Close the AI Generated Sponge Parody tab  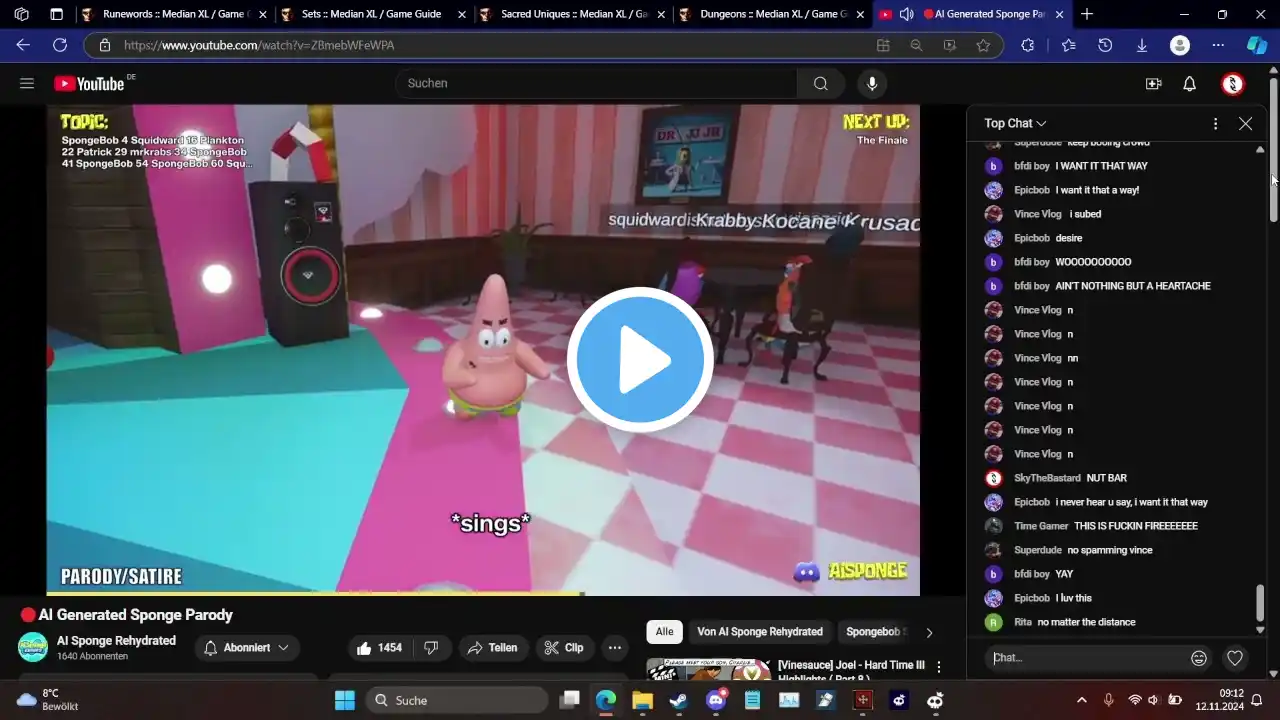pos(1059,14)
